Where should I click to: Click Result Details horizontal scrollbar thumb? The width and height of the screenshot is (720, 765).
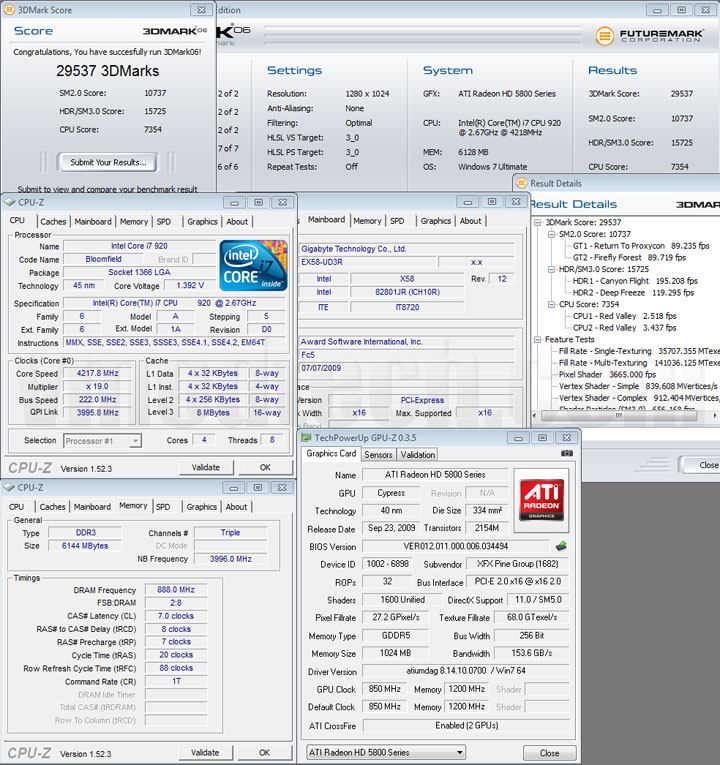620,415
